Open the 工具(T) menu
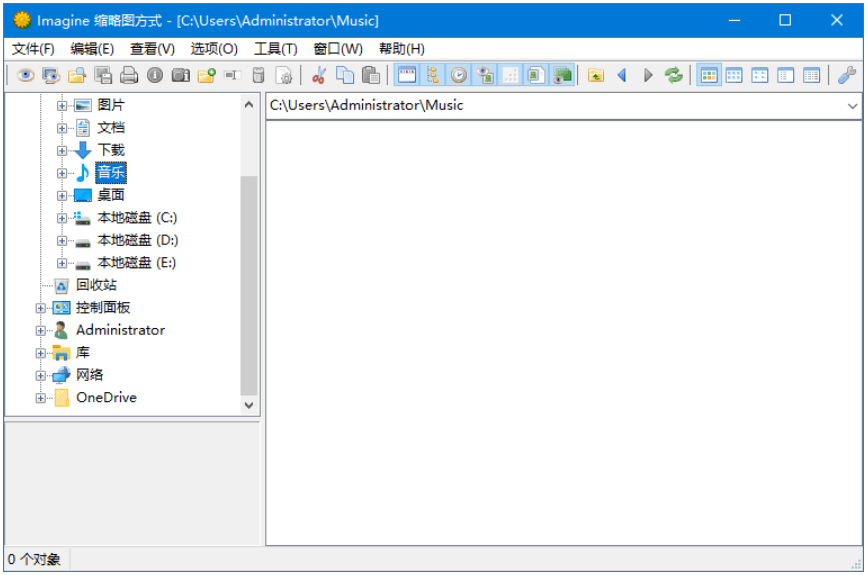 pyautogui.click(x=275, y=49)
